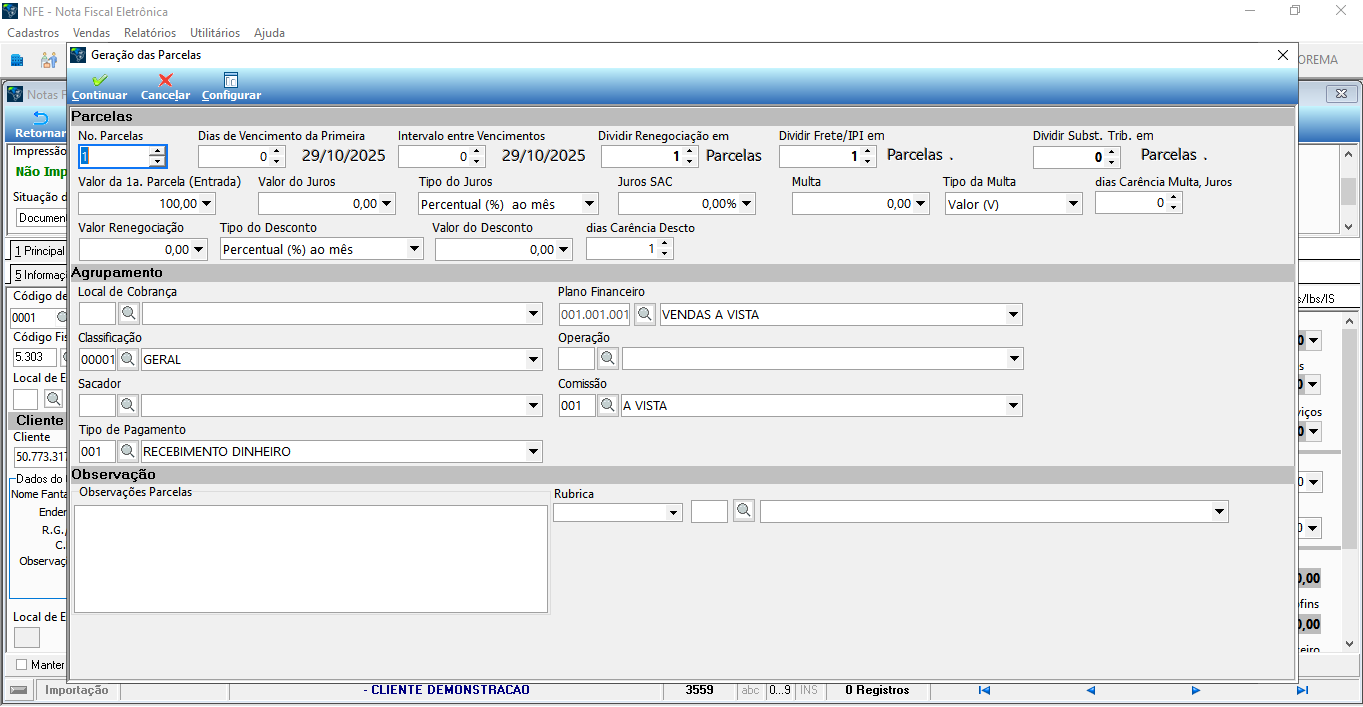Screen dimensions: 1363x707
Task: Expand the Tipo do Juros dropdown
Action: coord(589,204)
